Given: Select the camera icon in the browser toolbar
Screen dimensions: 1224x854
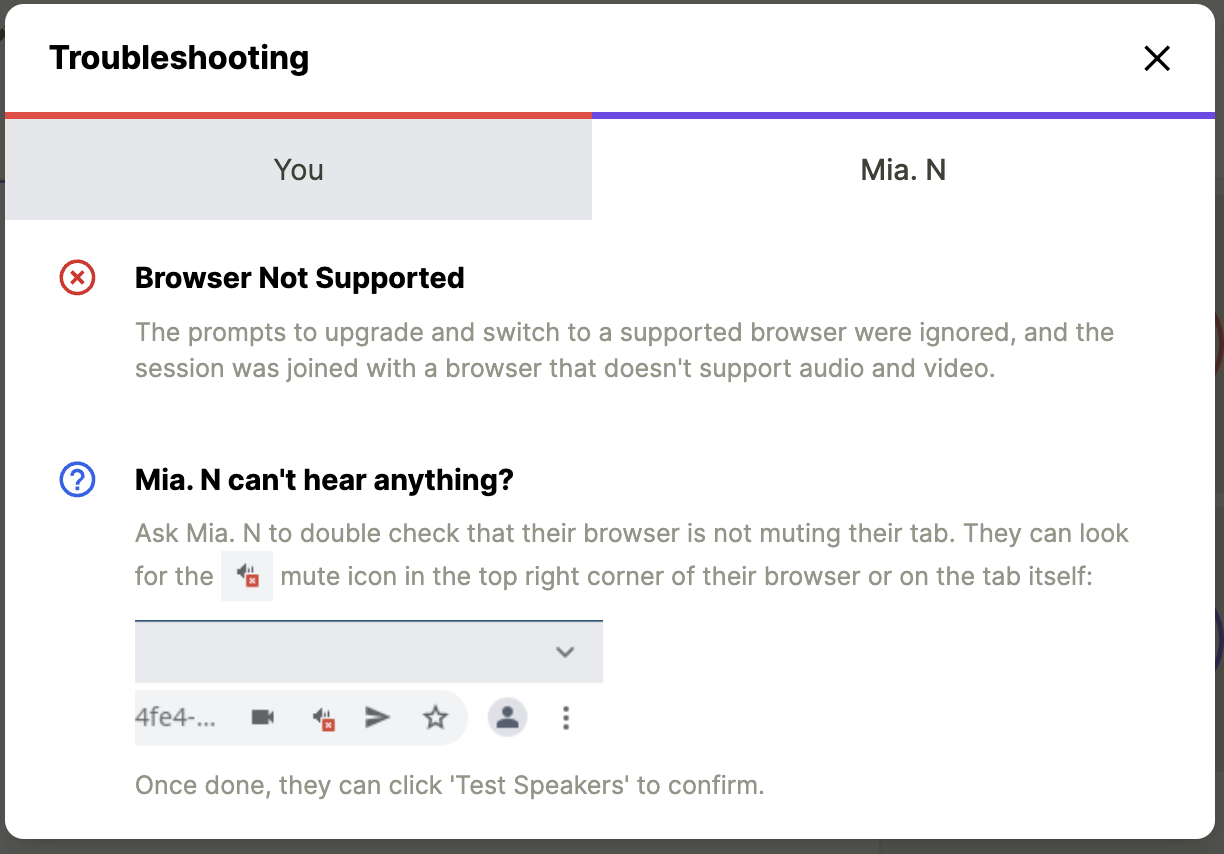Looking at the screenshot, I should (263, 717).
